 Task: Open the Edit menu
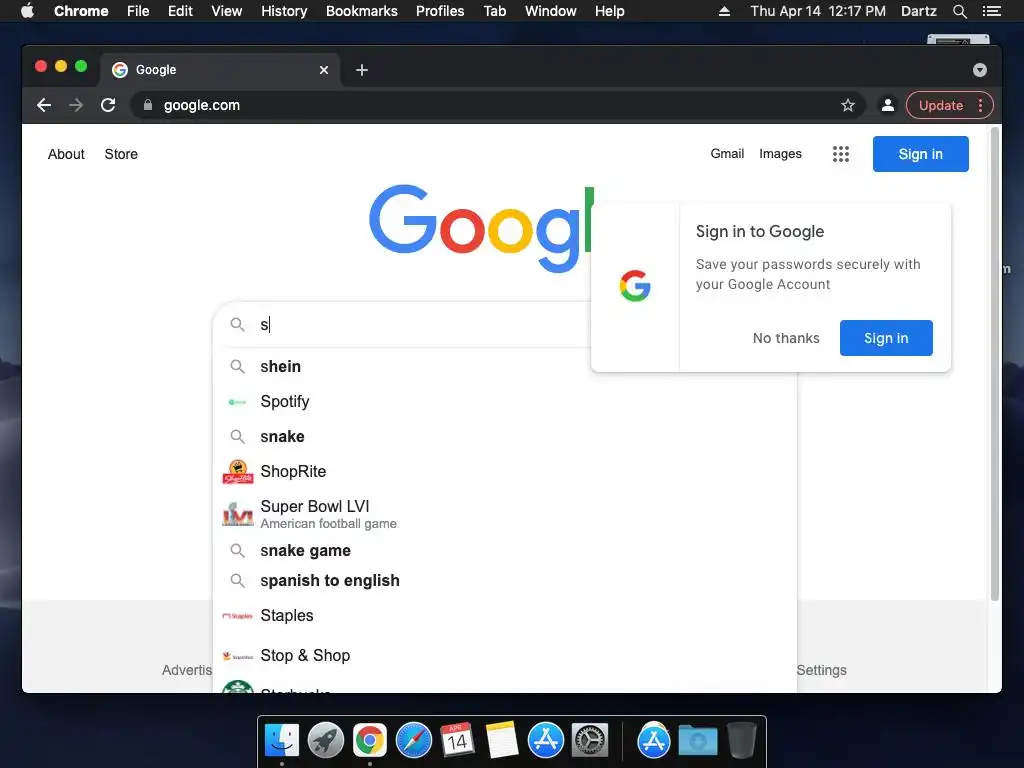pyautogui.click(x=180, y=11)
